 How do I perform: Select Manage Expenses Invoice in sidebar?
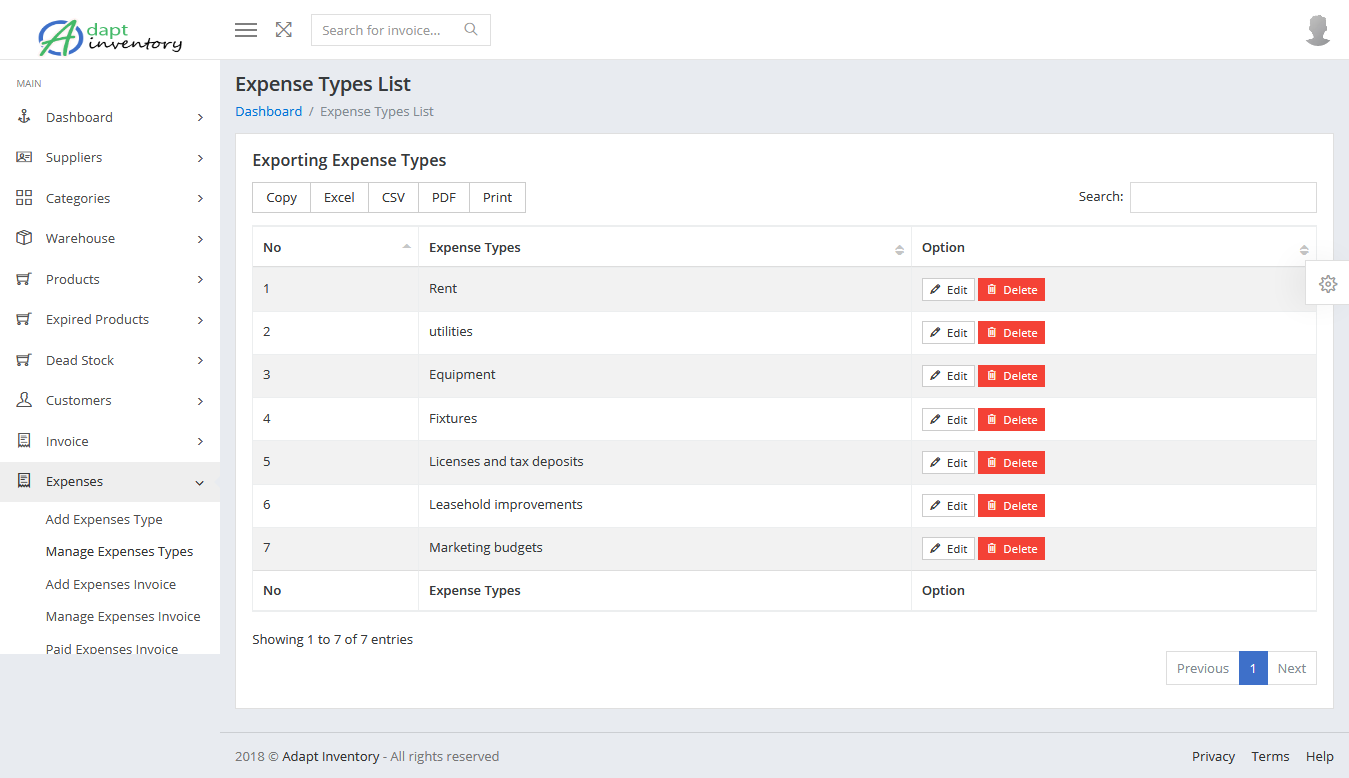[x=123, y=616]
